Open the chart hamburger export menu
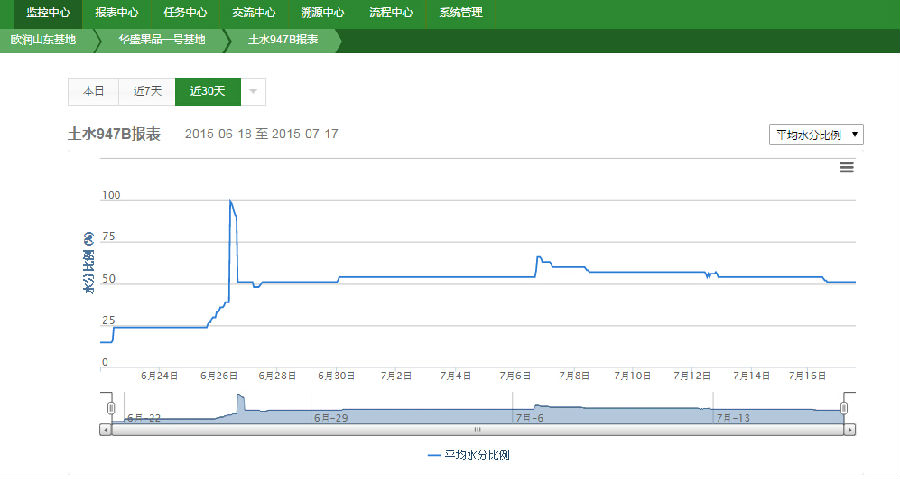The width and height of the screenshot is (900, 479). point(846,167)
